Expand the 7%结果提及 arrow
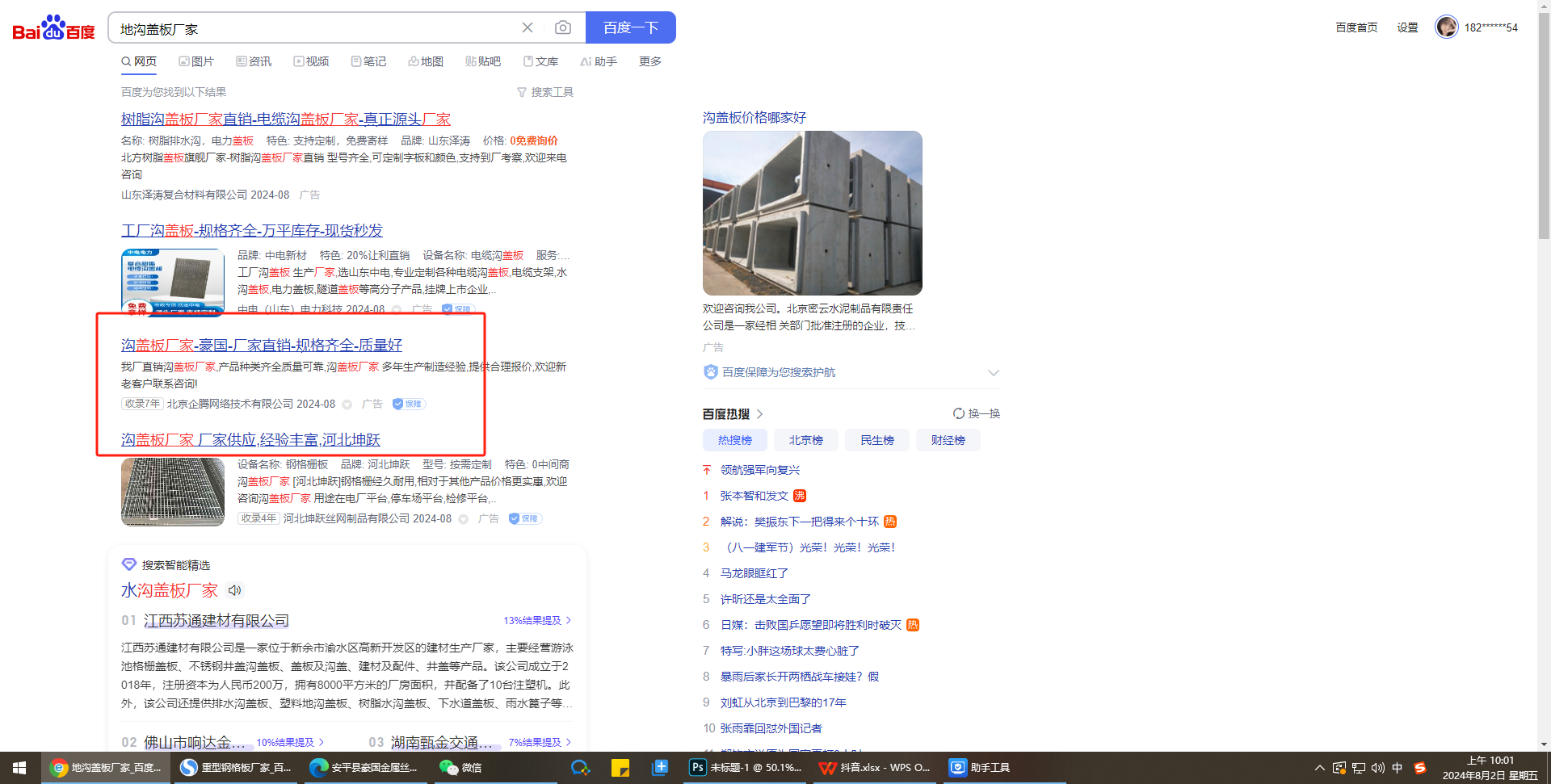Viewport: 1551px width, 784px height. click(x=569, y=742)
